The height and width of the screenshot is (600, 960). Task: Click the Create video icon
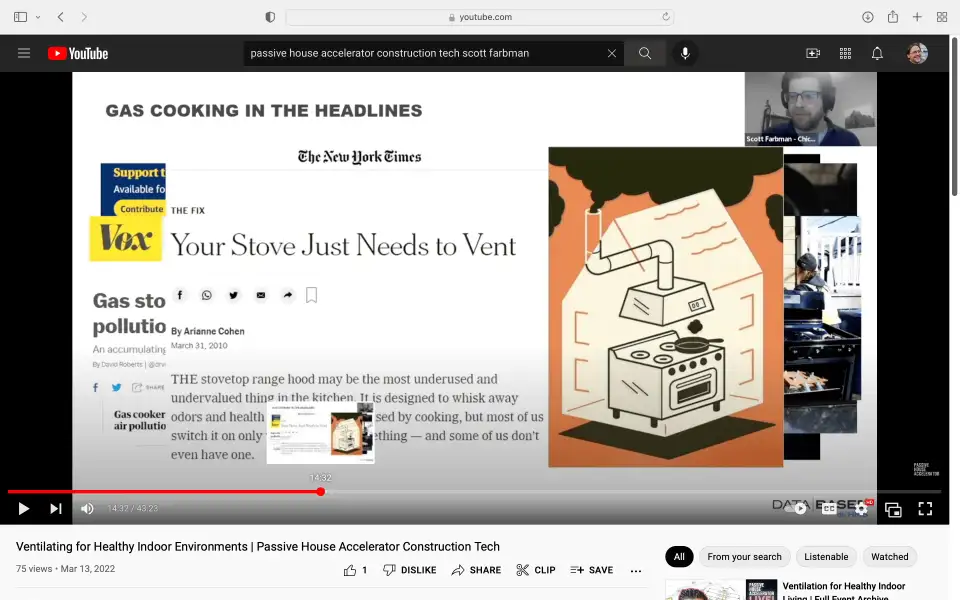pyautogui.click(x=813, y=53)
